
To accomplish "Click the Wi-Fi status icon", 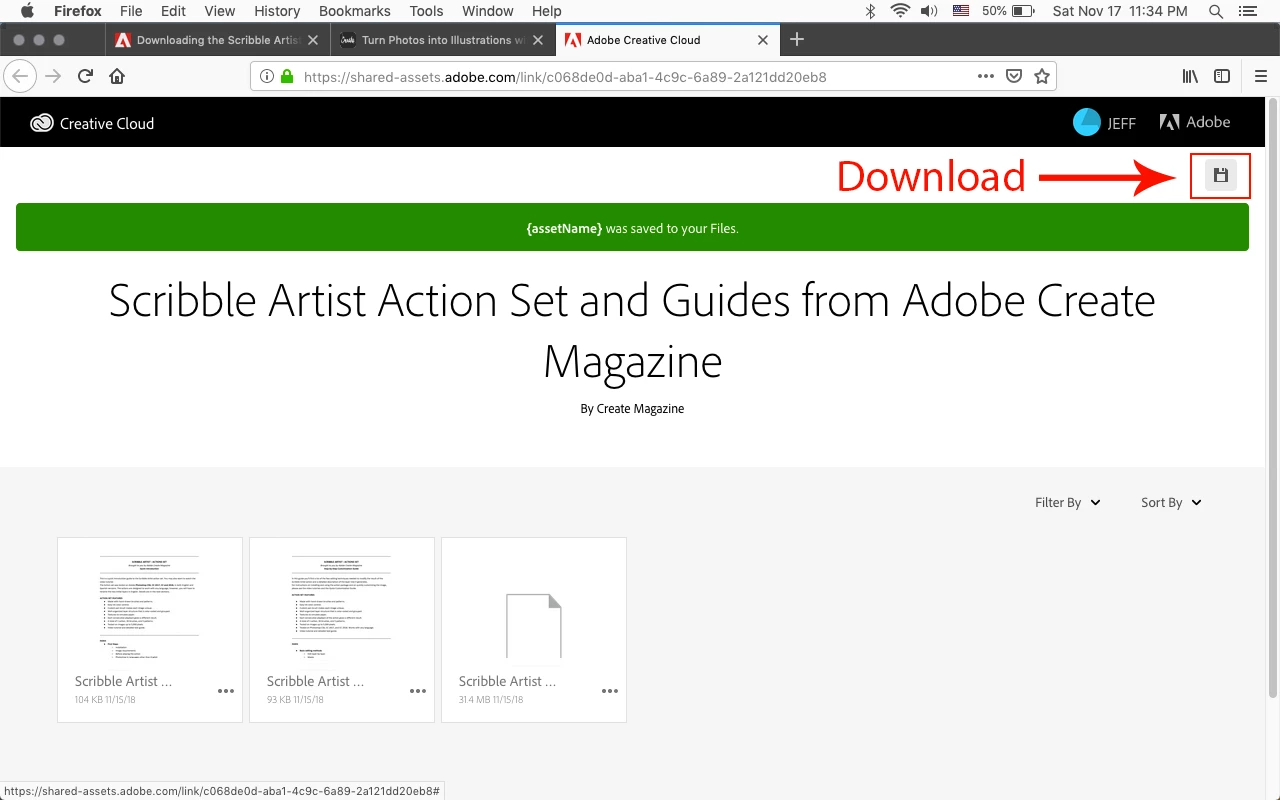I will [900, 11].
